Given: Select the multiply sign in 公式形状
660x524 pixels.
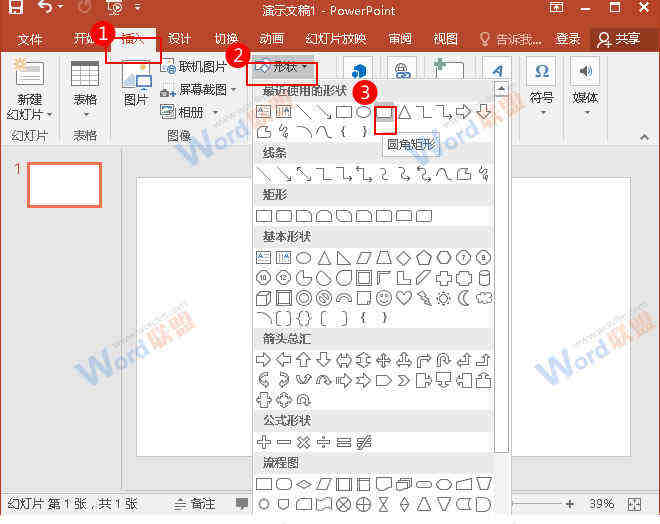Looking at the screenshot, I should (303, 442).
